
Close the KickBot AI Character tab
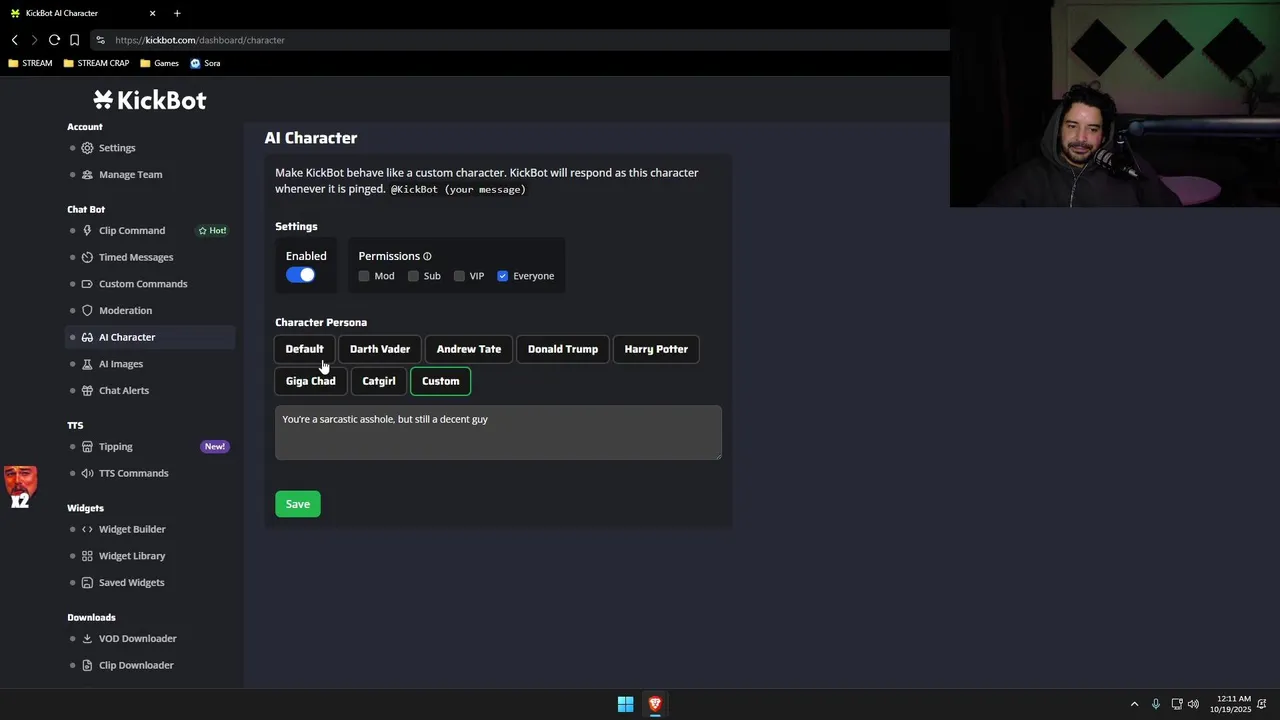click(x=152, y=13)
